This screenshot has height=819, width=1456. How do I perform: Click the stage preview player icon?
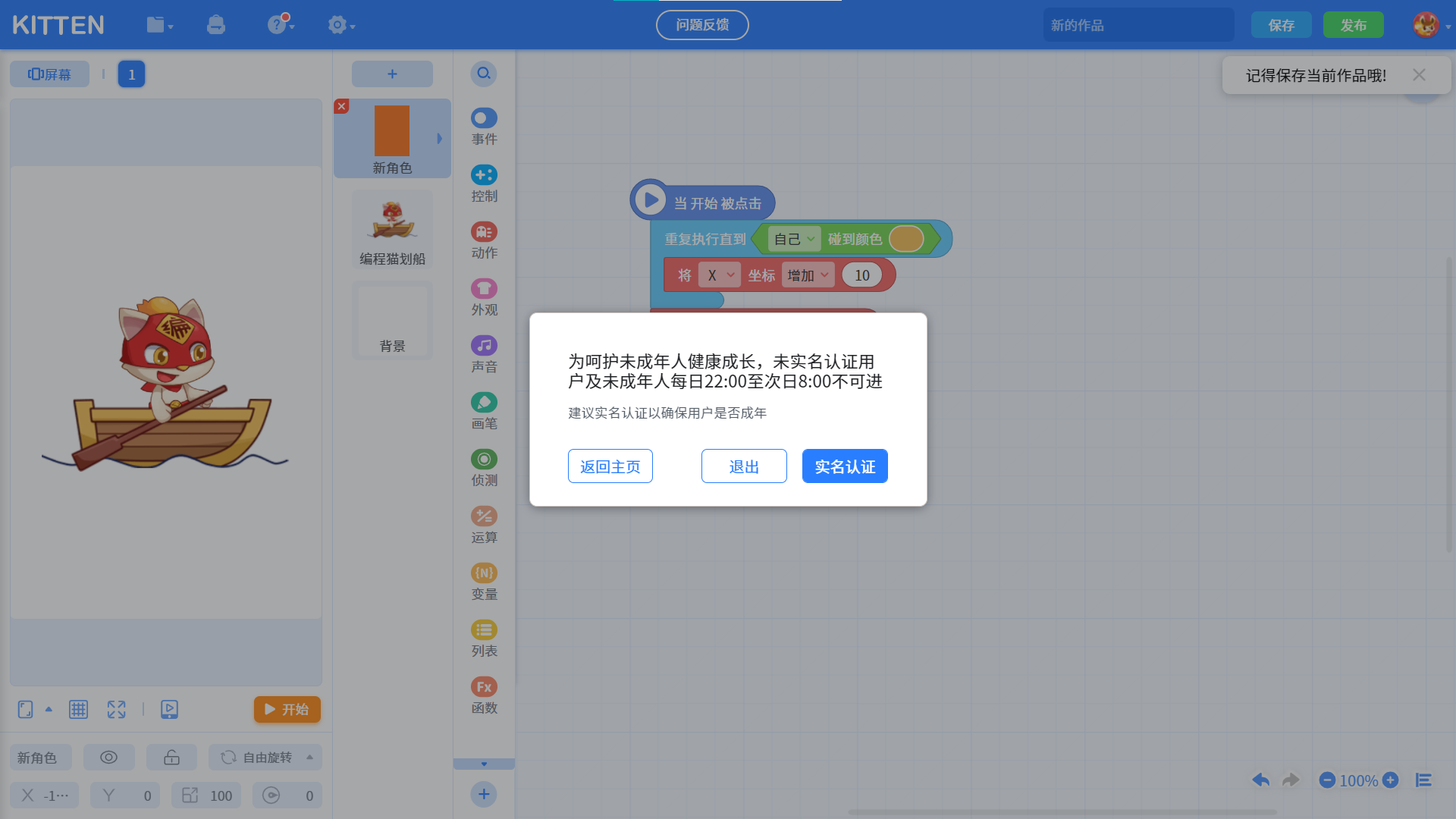[x=169, y=709]
